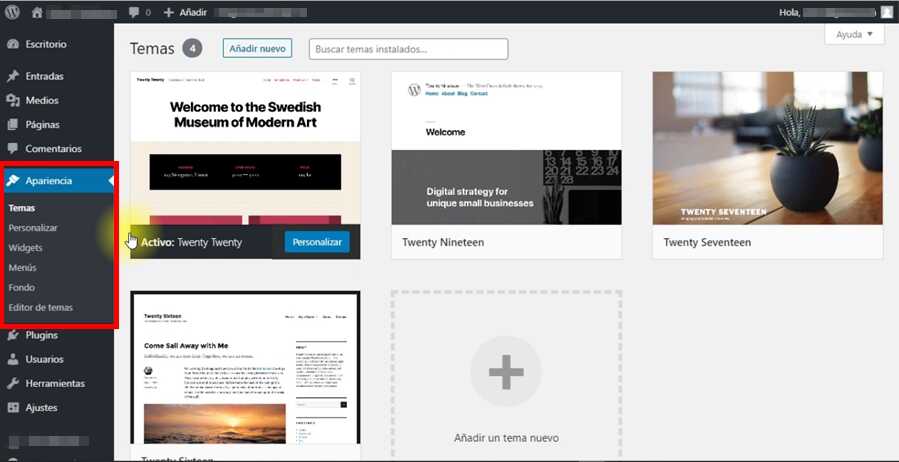Open the Editor de temas link
The width and height of the screenshot is (899, 462).
pyautogui.click(x=41, y=308)
